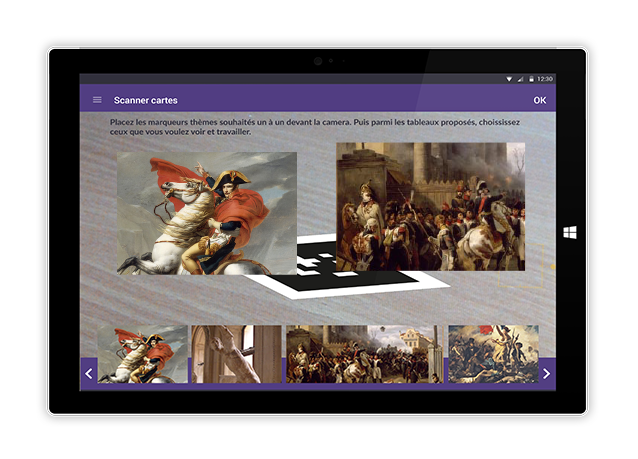
Task: Select the city battle scene thumbnail
Action: pos(362,354)
